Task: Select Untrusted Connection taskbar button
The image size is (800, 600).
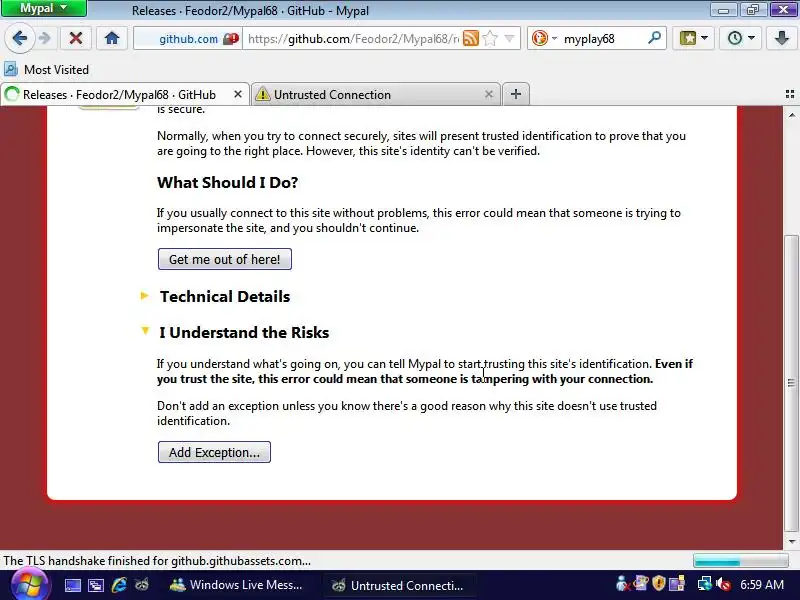Action: click(400, 585)
